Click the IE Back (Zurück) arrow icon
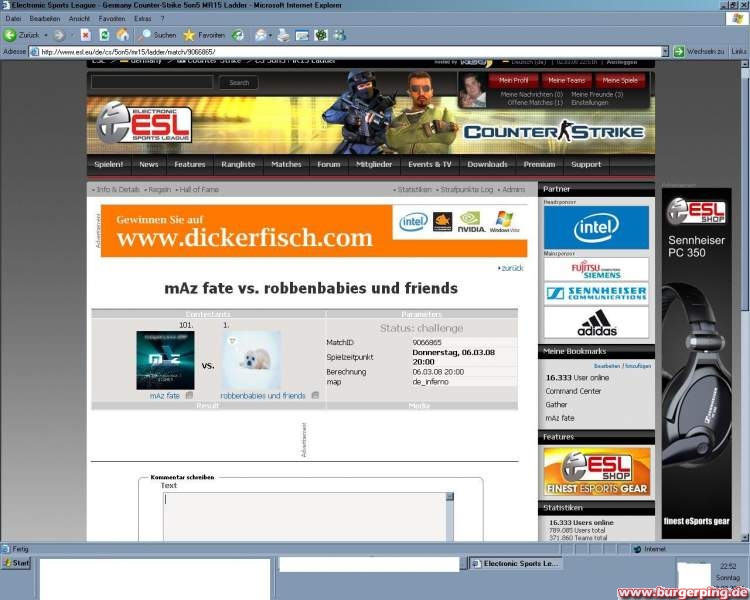Image resolution: width=750 pixels, height=600 pixels. (10, 35)
